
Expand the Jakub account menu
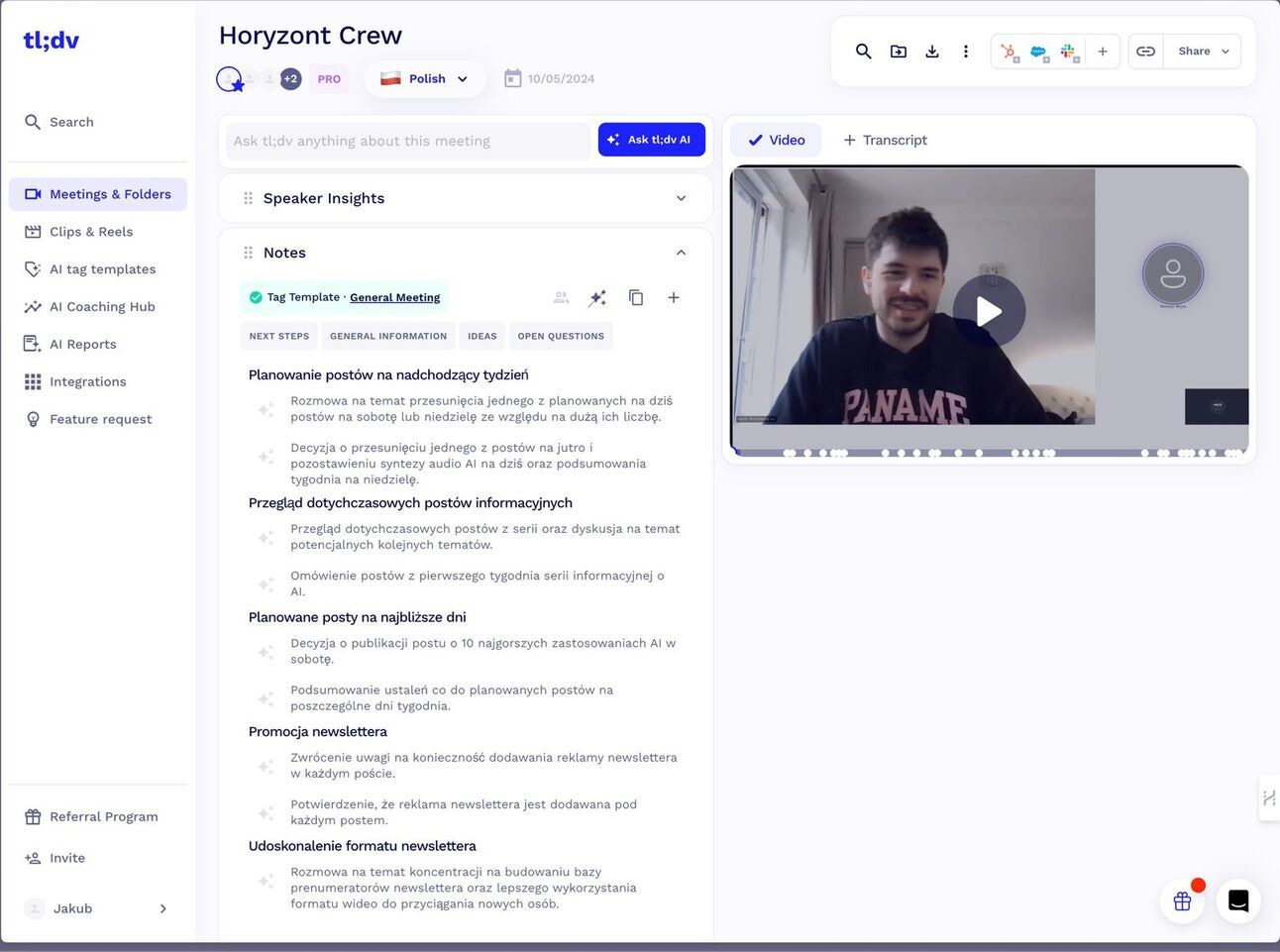pos(96,908)
